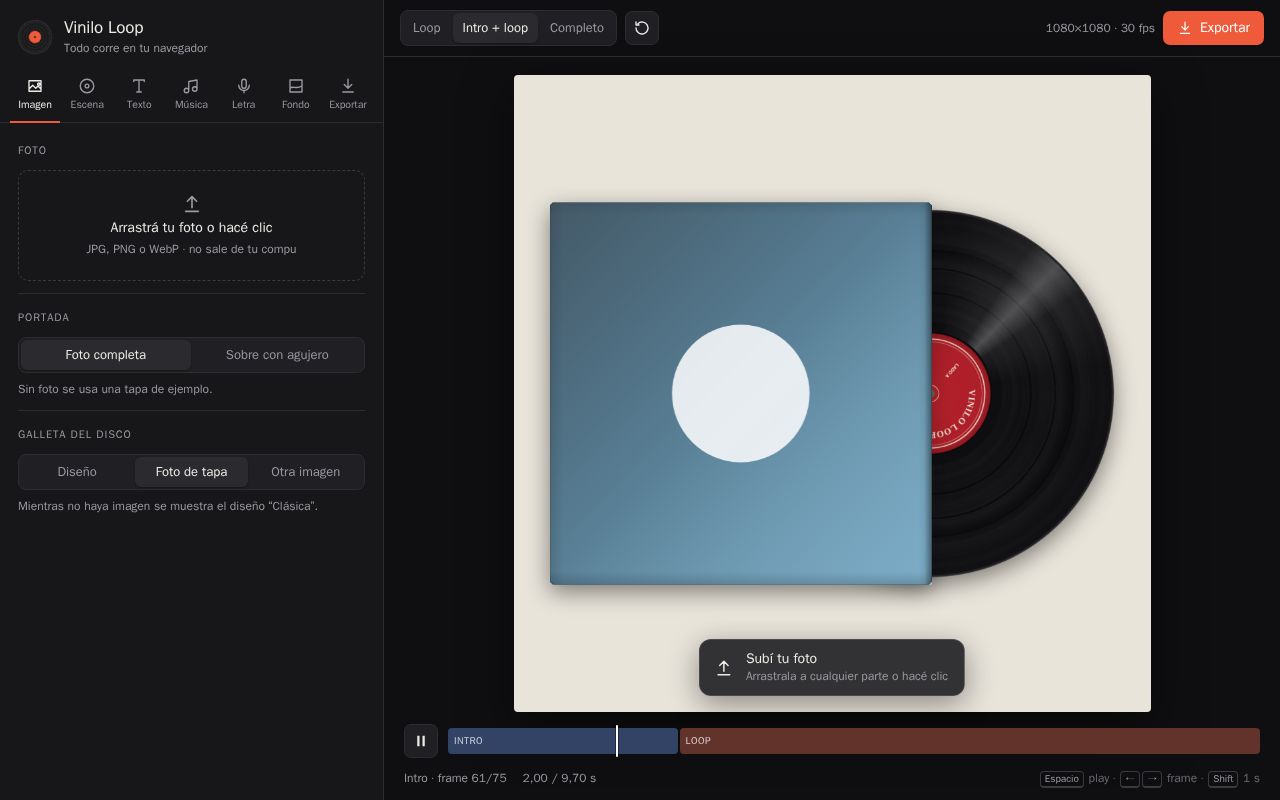Click the 2,00 / 9,70 s time readout

[x=559, y=778]
